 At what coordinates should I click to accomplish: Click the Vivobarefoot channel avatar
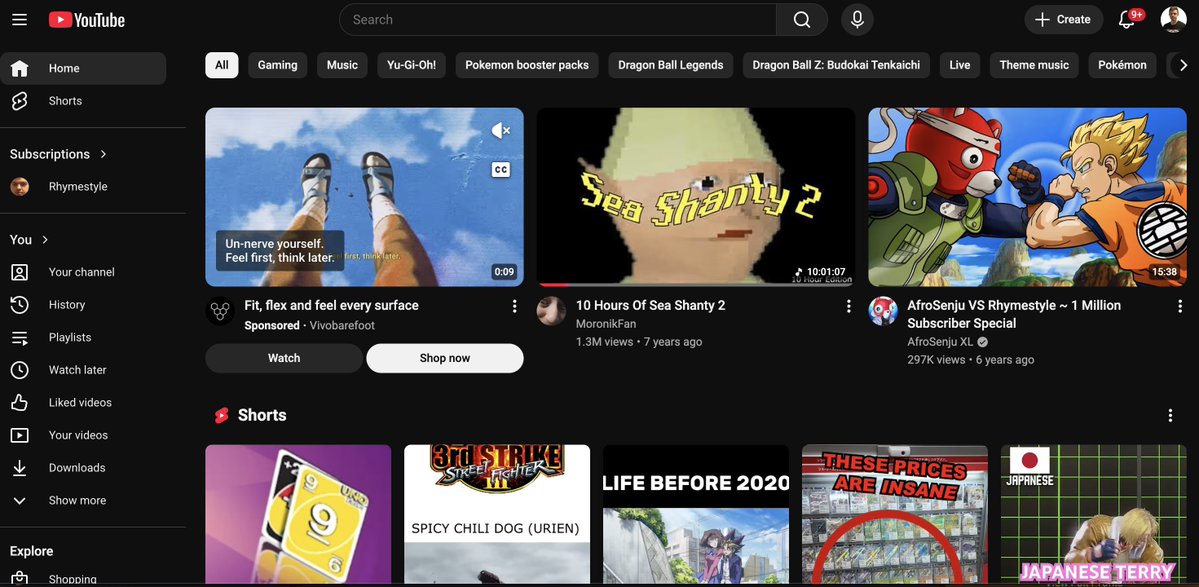(x=220, y=311)
